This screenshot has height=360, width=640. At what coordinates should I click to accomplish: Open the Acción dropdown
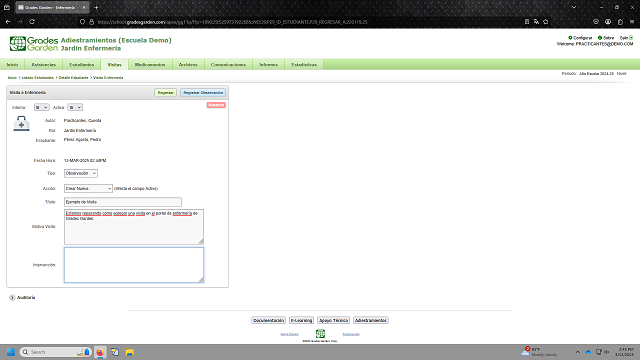[88, 189]
